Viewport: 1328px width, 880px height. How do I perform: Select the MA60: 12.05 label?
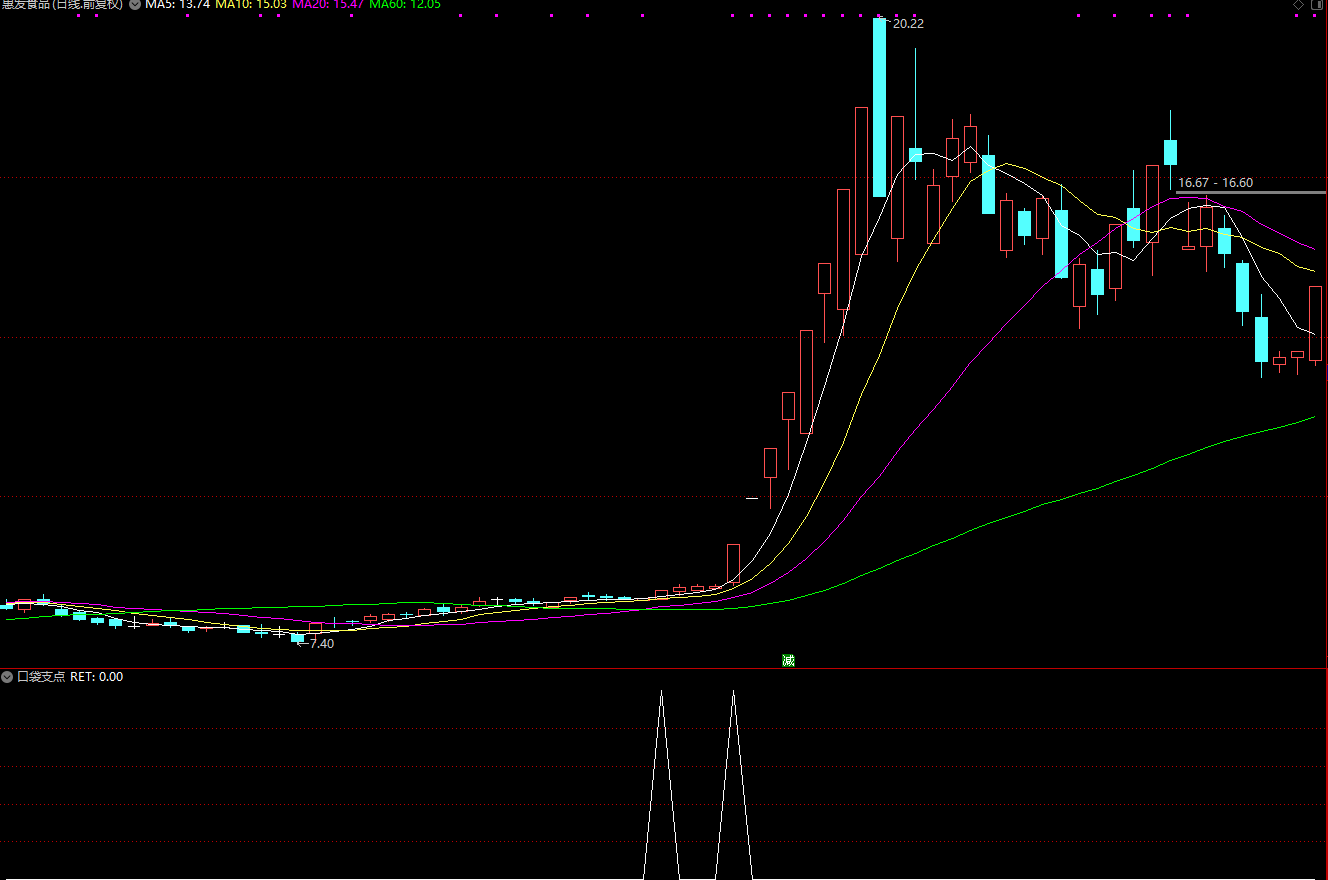point(405,5)
